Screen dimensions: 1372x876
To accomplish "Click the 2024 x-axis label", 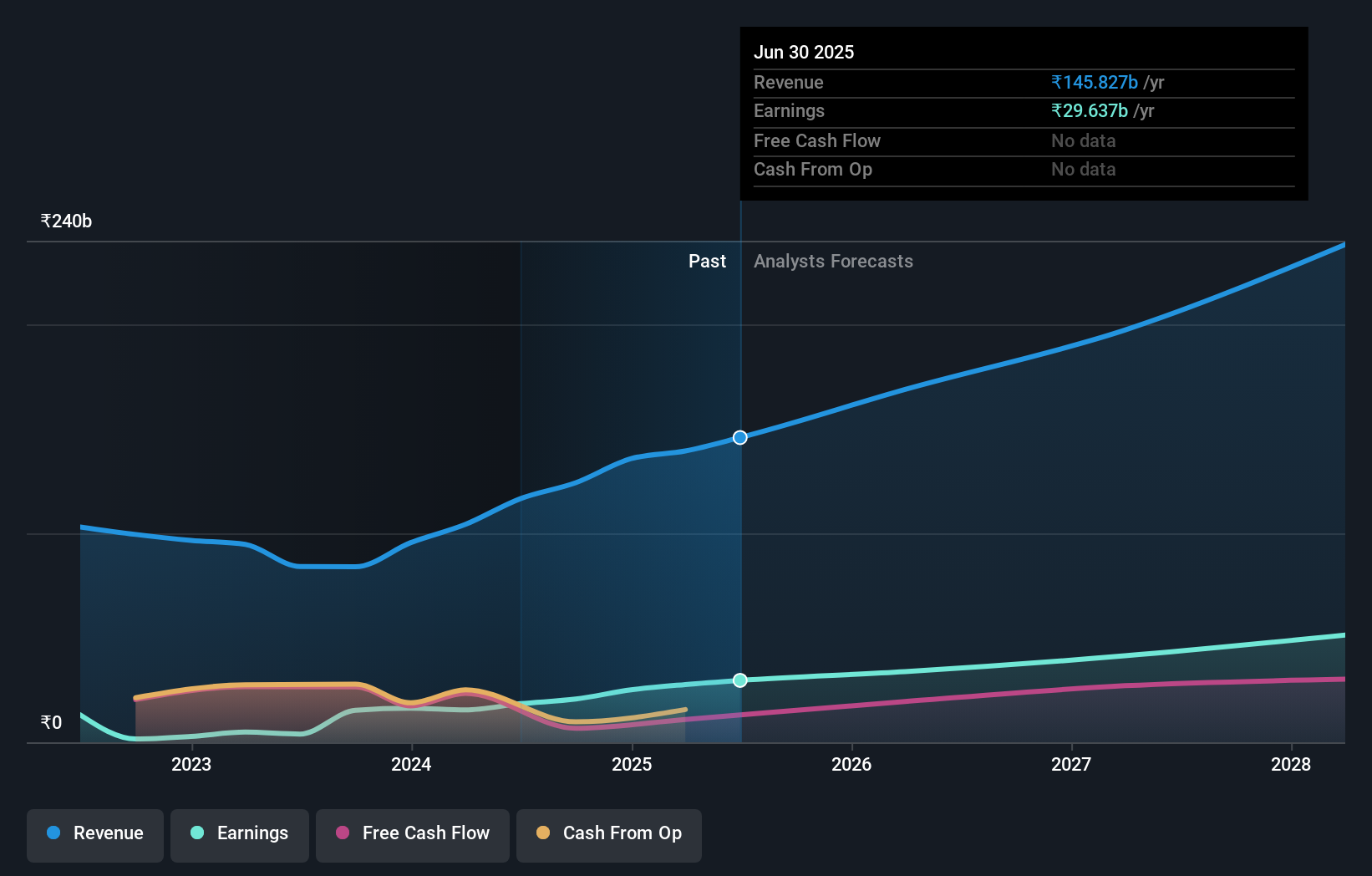I will 411,764.
